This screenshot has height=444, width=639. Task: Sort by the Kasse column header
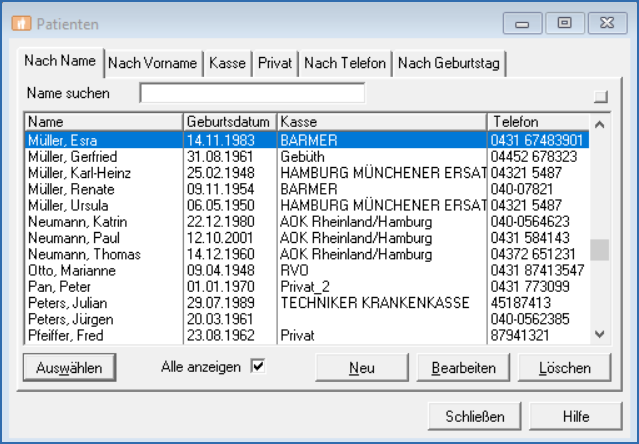click(382, 122)
